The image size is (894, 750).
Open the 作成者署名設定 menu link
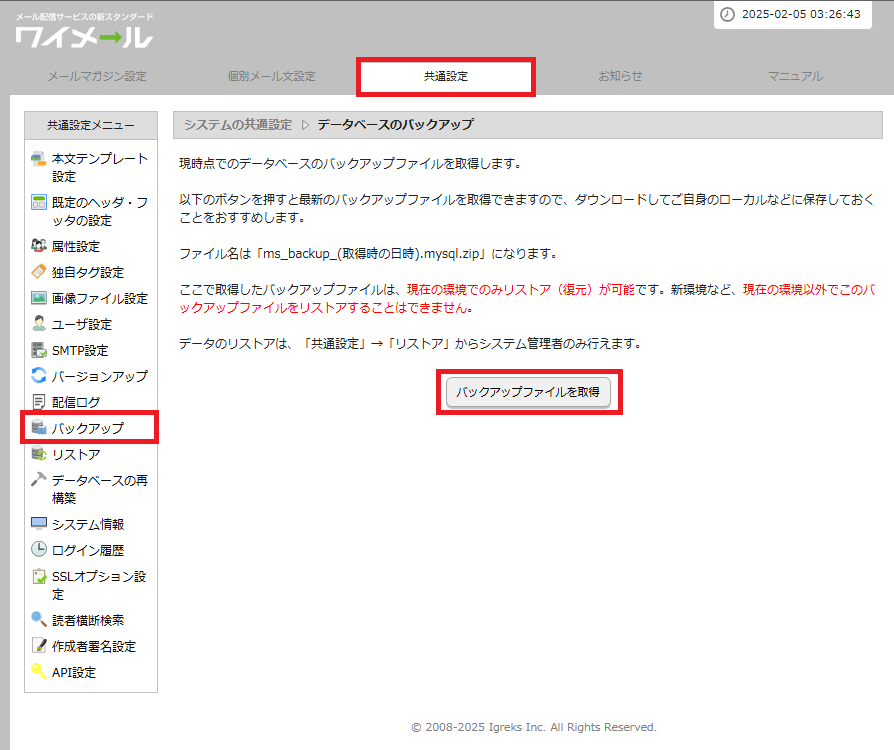click(94, 646)
